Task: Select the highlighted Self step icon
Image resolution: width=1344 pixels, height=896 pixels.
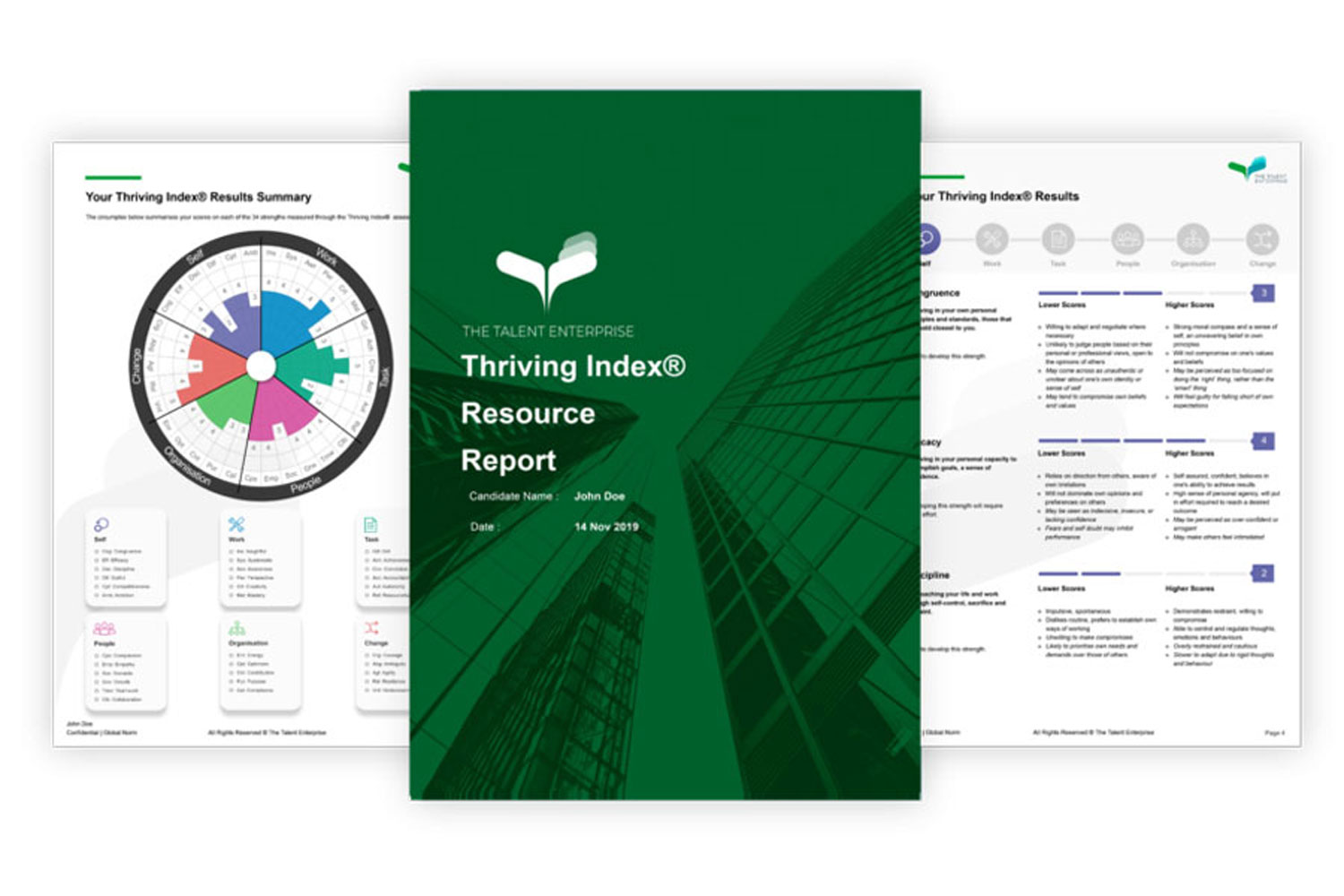Action: point(928,240)
